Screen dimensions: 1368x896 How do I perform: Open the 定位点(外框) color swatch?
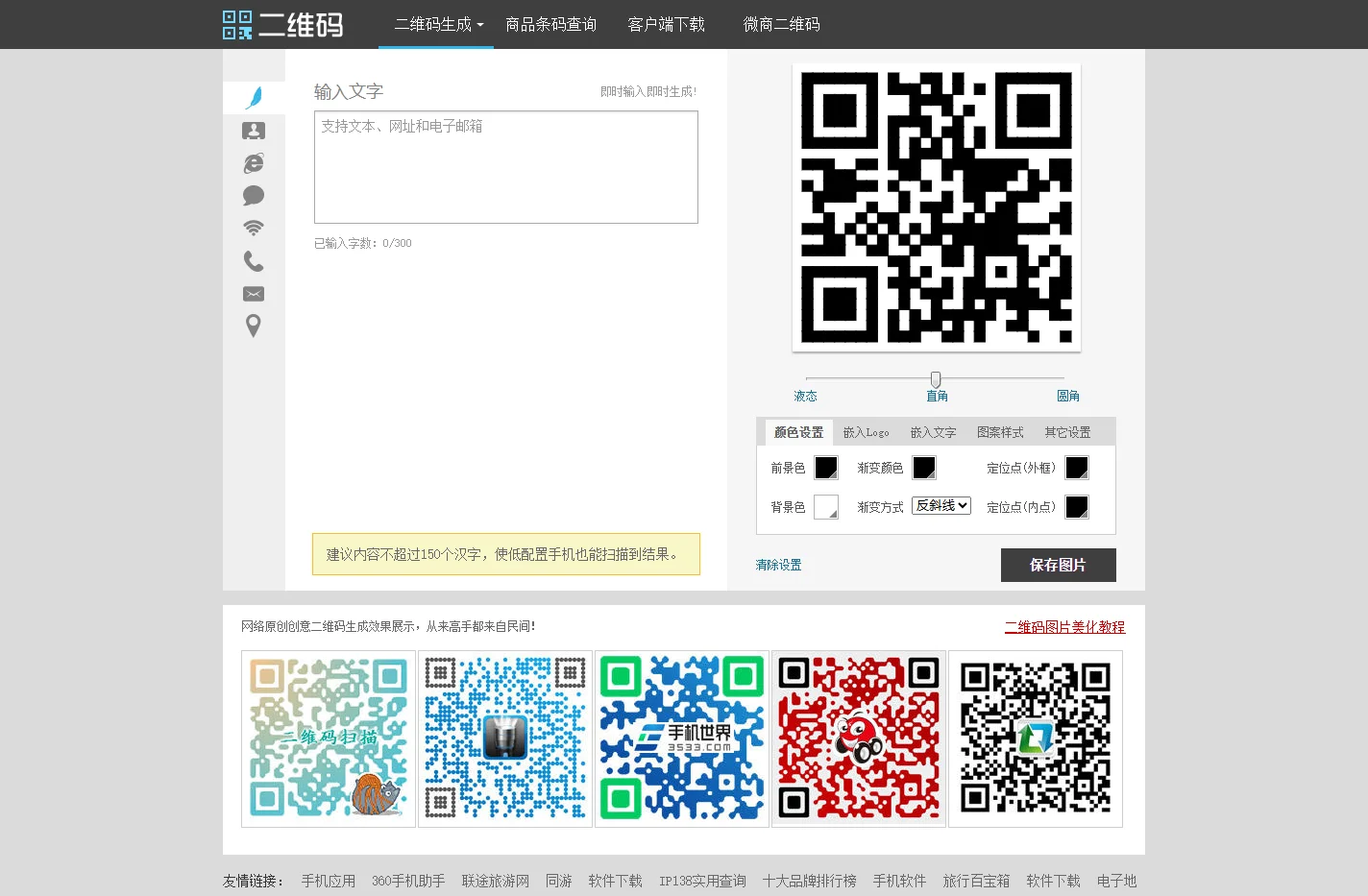pyautogui.click(x=1077, y=468)
